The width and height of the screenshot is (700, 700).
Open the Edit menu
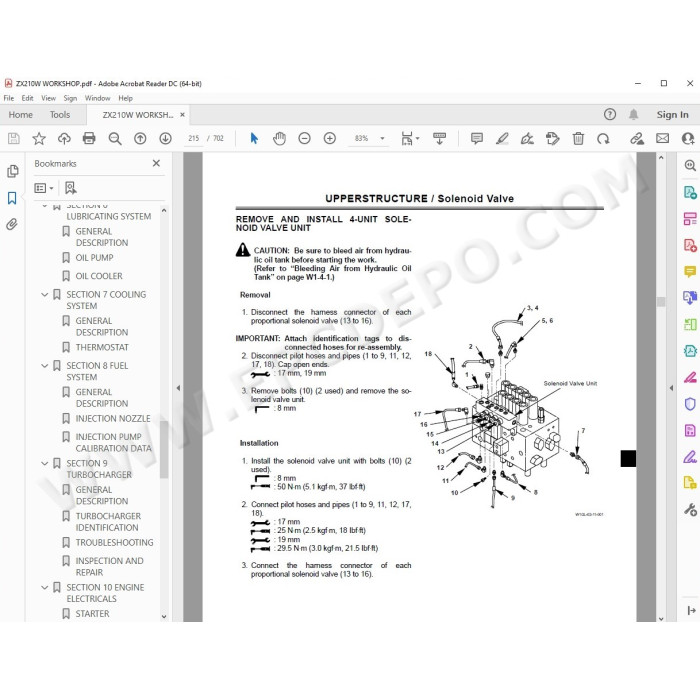tap(27, 98)
